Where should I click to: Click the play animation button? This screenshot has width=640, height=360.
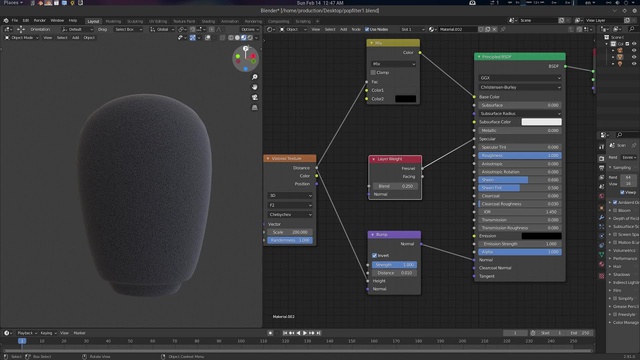[x=304, y=333]
